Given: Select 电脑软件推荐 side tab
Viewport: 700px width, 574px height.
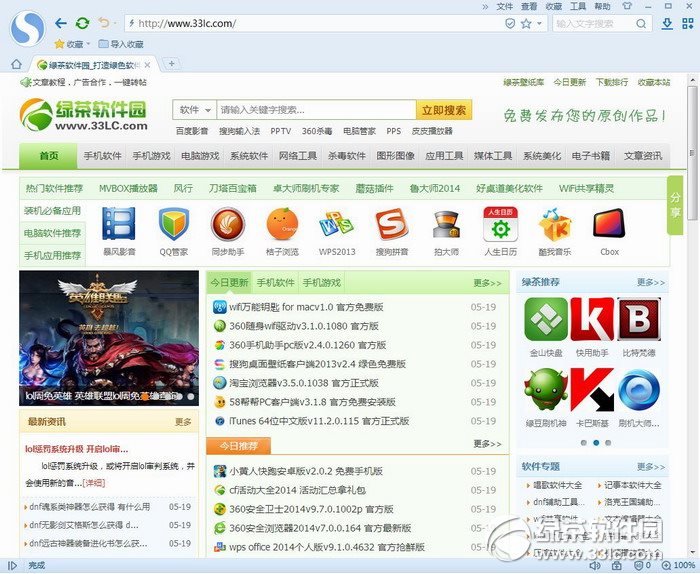Looking at the screenshot, I should 53,233.
